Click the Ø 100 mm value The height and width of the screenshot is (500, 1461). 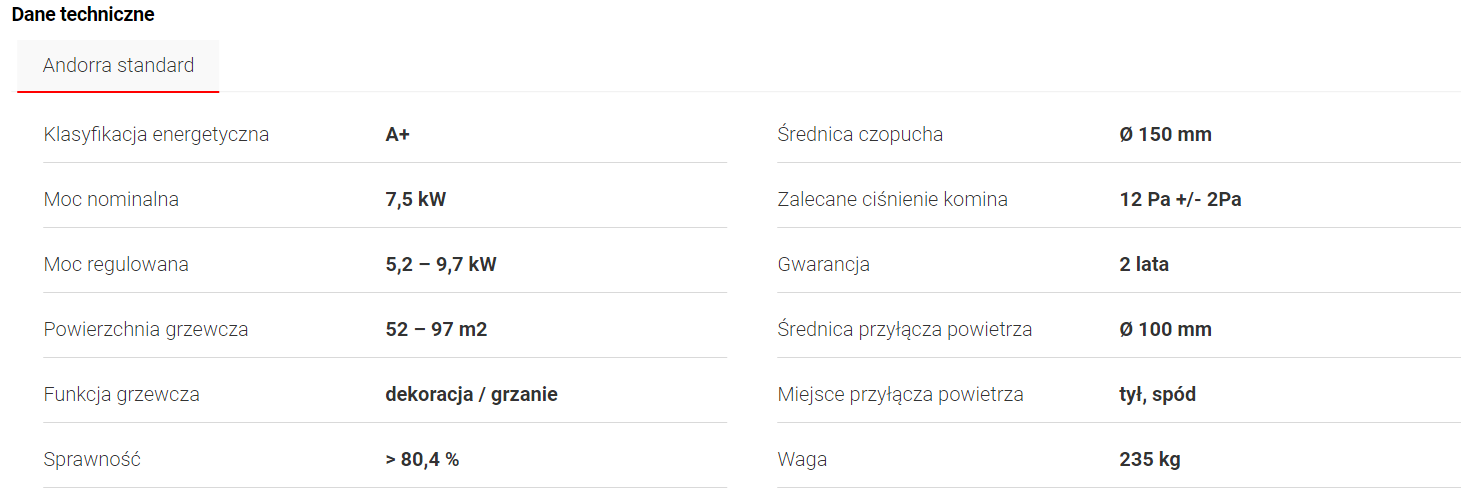pos(1165,329)
